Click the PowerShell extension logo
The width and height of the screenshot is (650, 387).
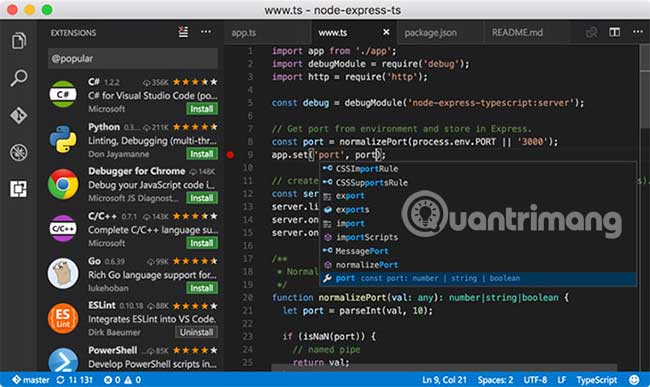63,360
